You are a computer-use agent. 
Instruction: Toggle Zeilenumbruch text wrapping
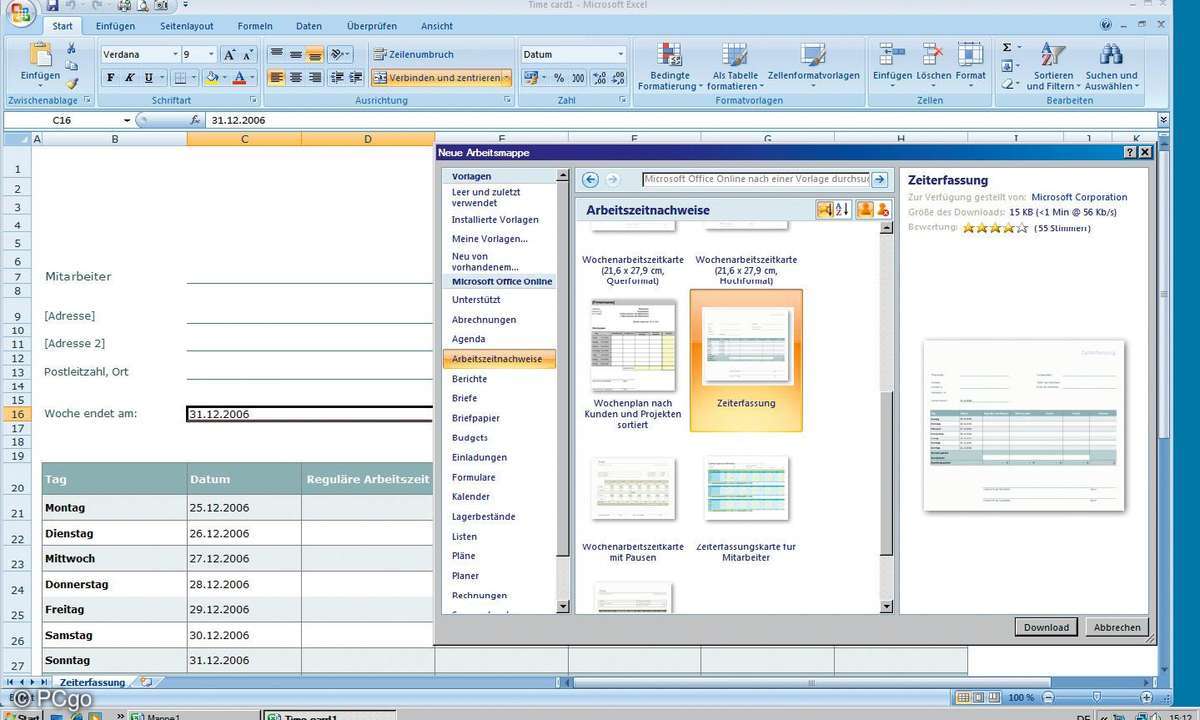413,54
